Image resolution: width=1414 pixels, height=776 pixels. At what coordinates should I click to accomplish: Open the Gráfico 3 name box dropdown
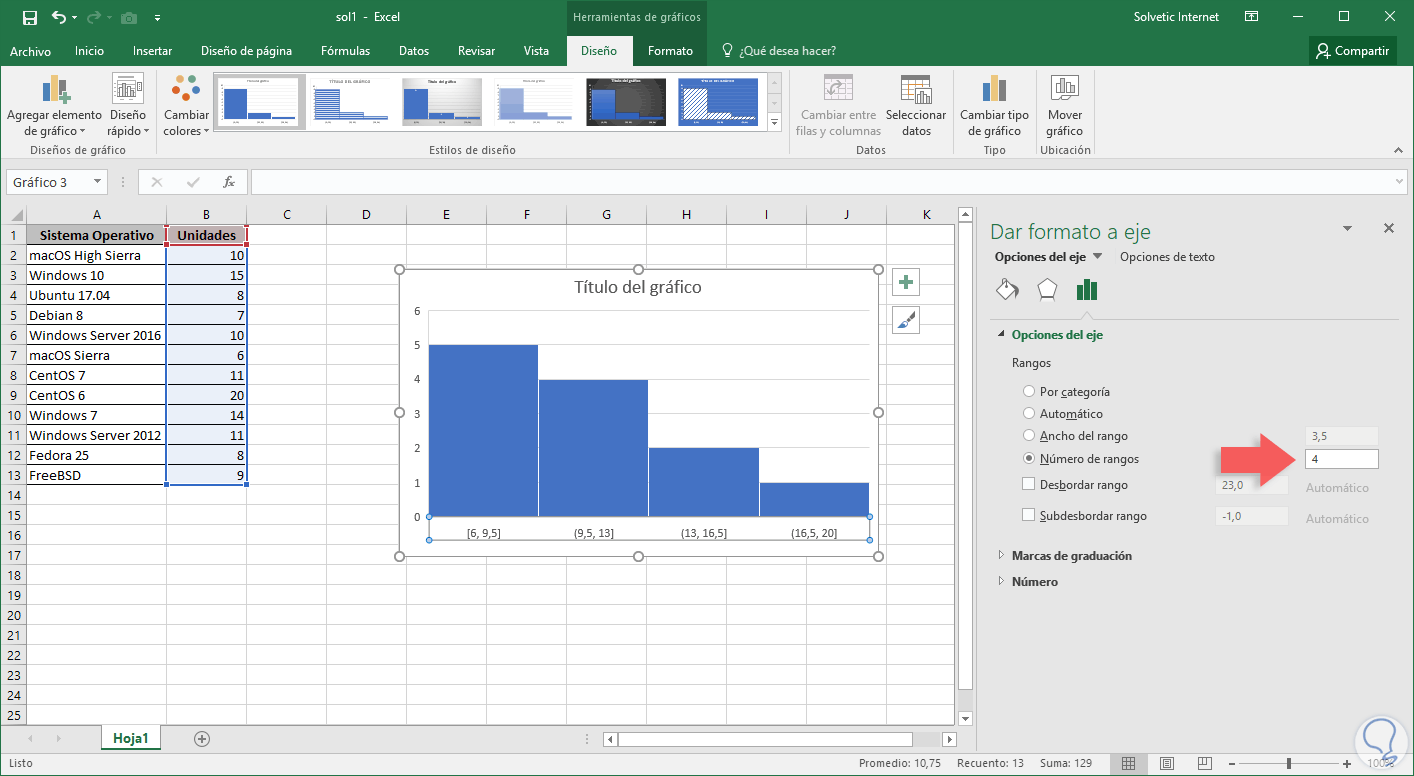point(97,182)
